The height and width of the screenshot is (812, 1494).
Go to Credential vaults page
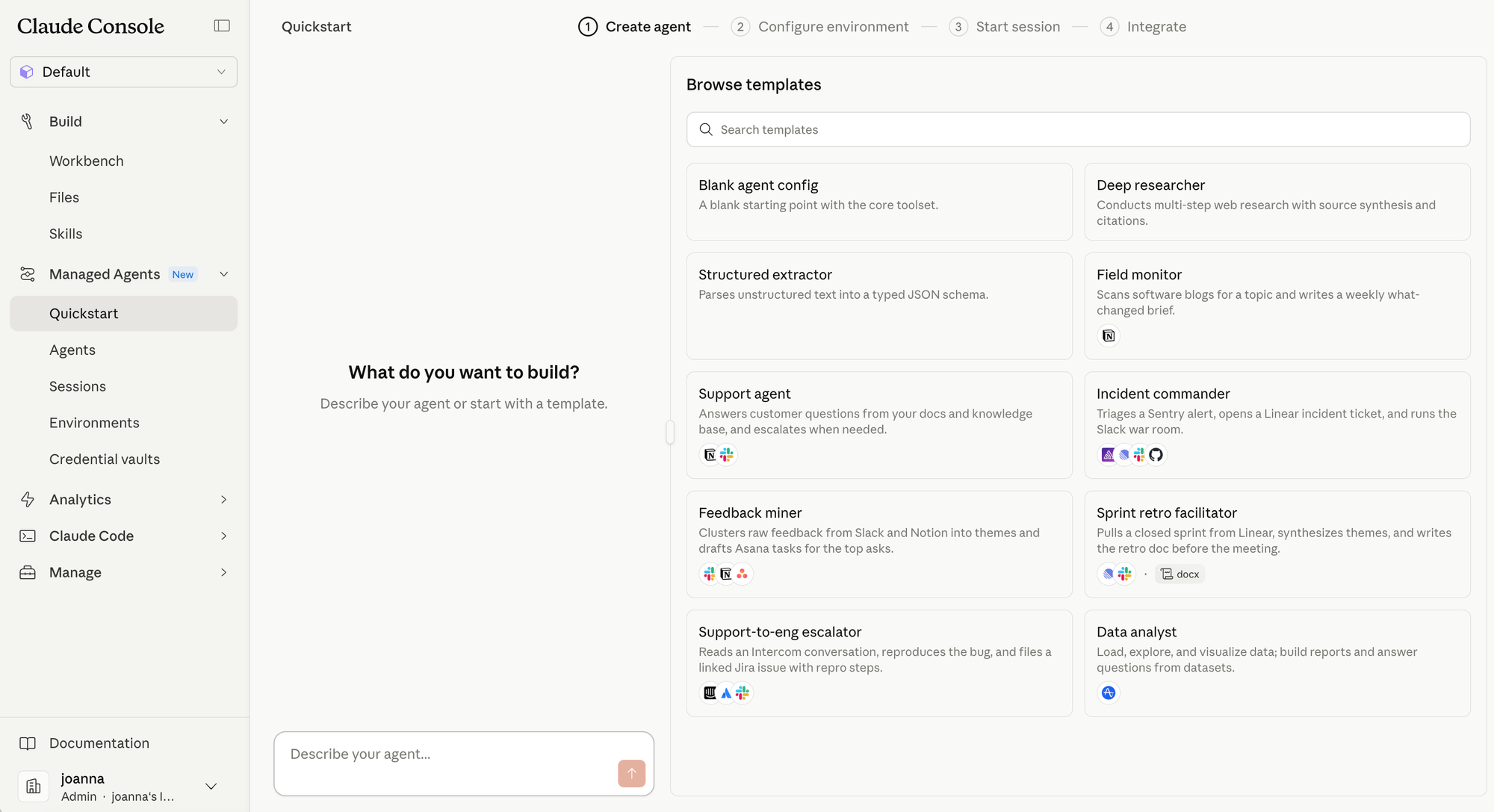[x=105, y=459]
